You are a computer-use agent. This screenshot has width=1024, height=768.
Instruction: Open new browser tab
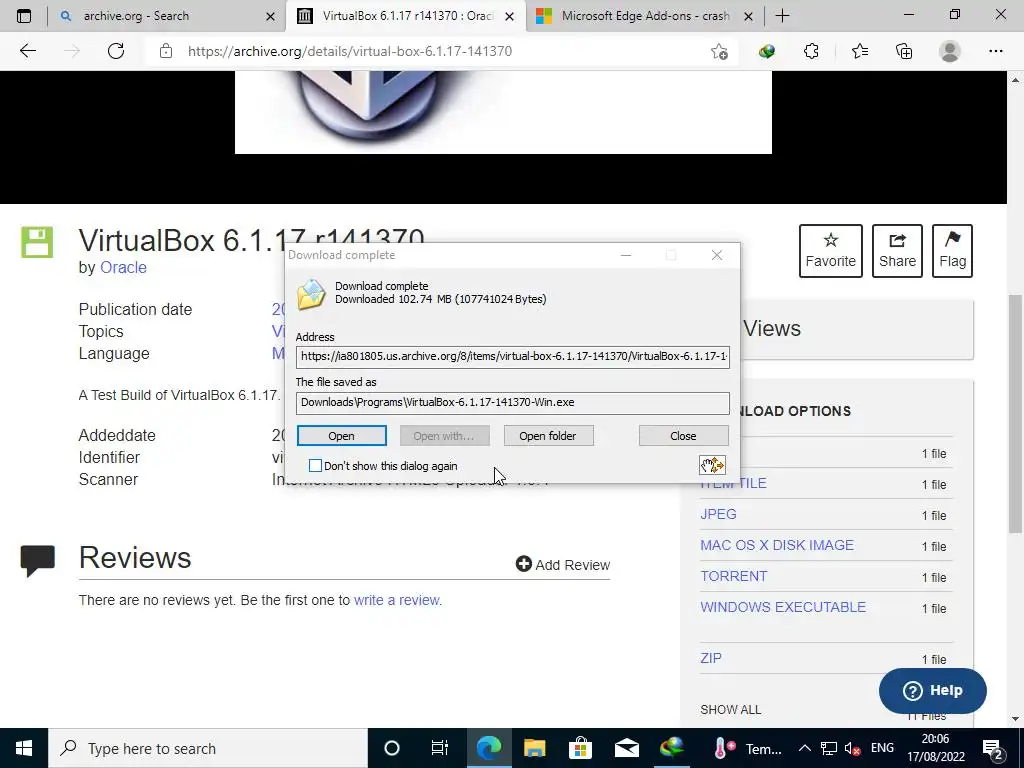pos(782,16)
